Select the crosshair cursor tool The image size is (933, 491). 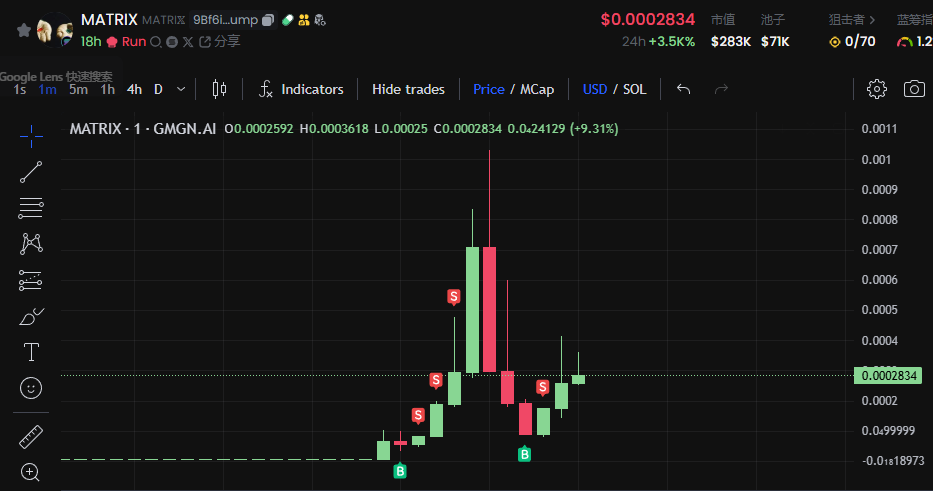tap(31, 136)
